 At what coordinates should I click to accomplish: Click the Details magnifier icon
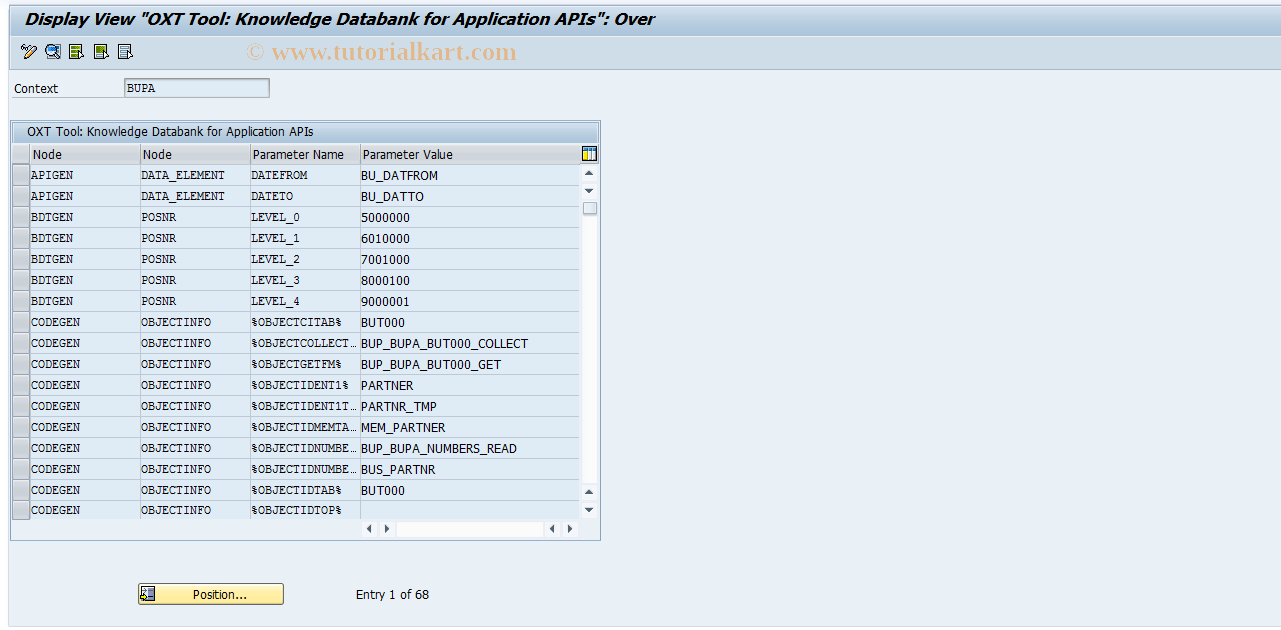coord(52,51)
